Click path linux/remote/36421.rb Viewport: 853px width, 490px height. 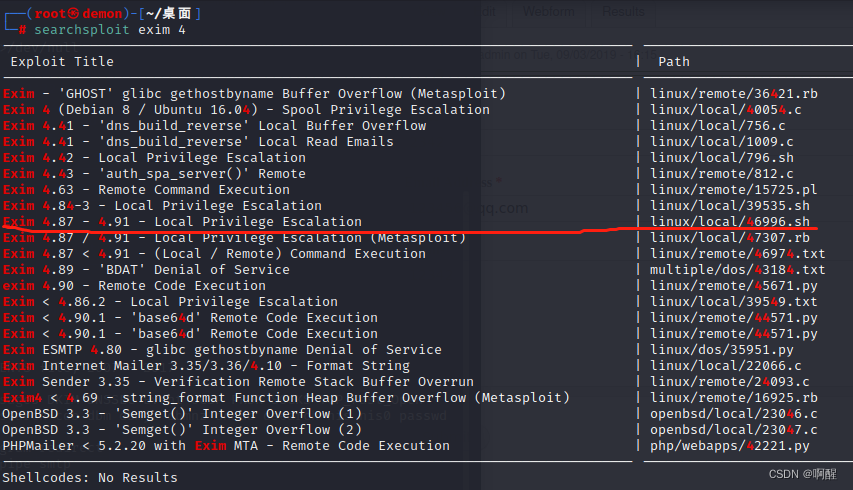click(734, 94)
